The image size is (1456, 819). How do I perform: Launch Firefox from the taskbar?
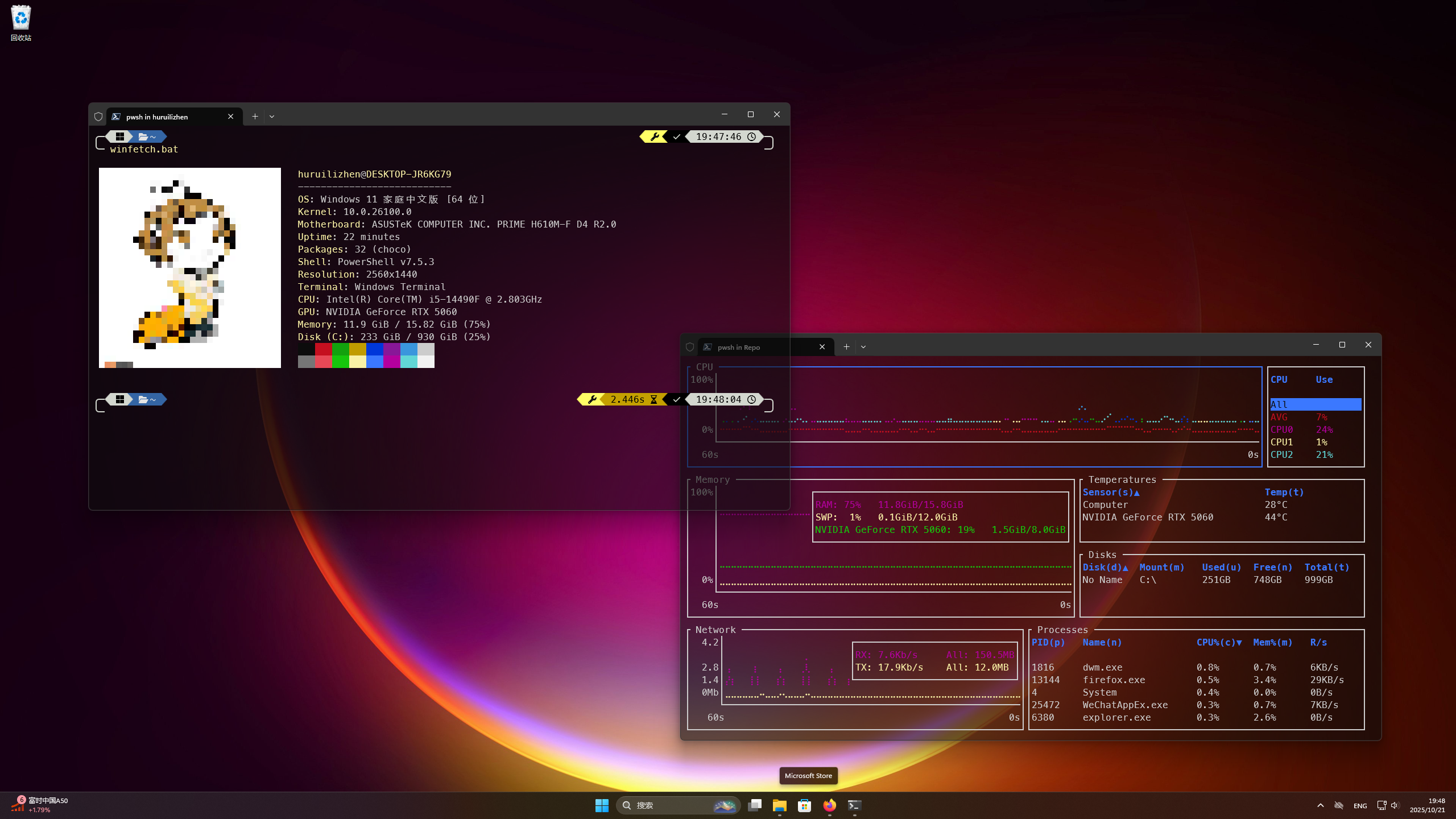click(x=829, y=805)
